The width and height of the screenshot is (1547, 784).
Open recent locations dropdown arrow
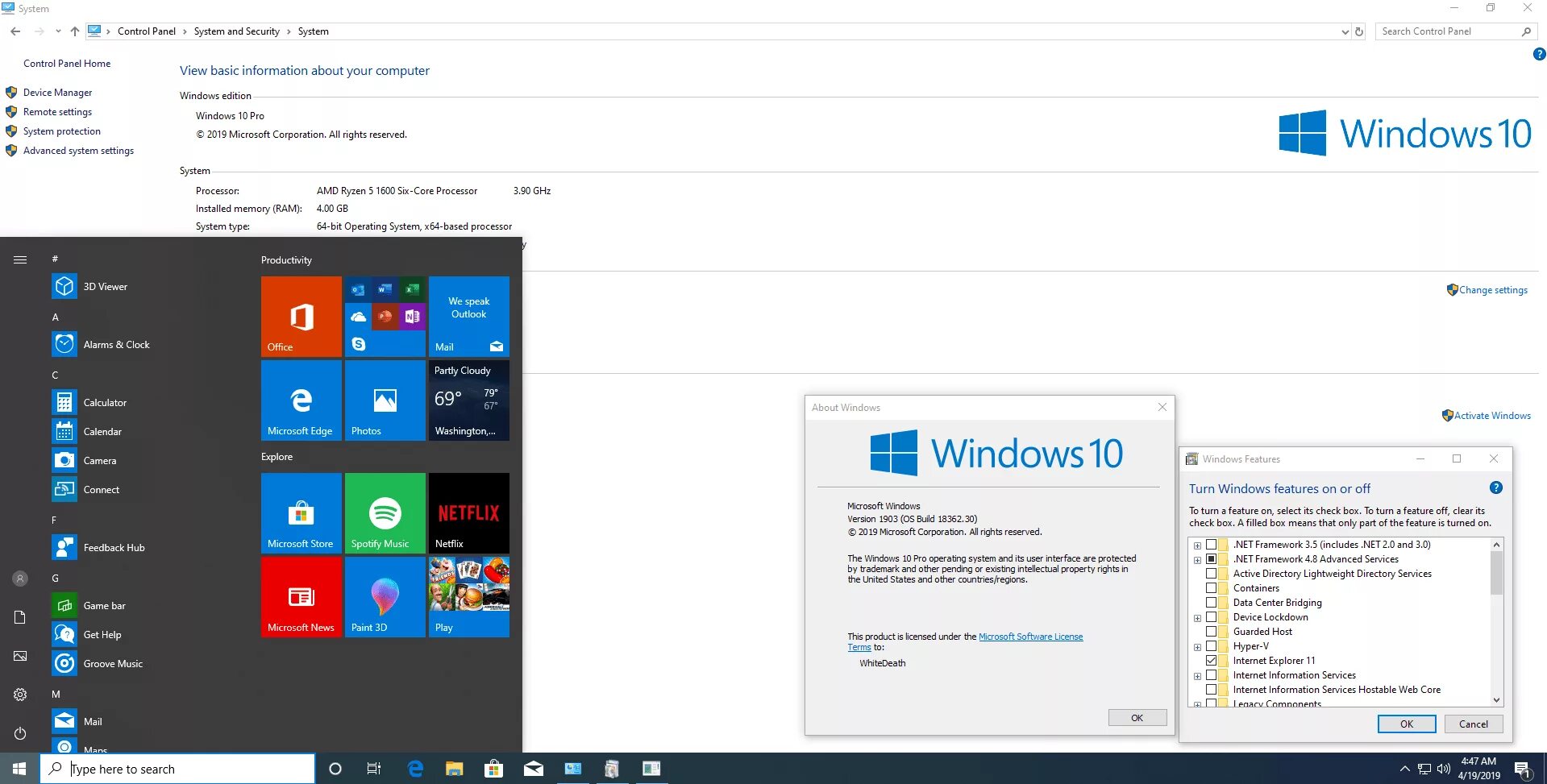(x=58, y=31)
